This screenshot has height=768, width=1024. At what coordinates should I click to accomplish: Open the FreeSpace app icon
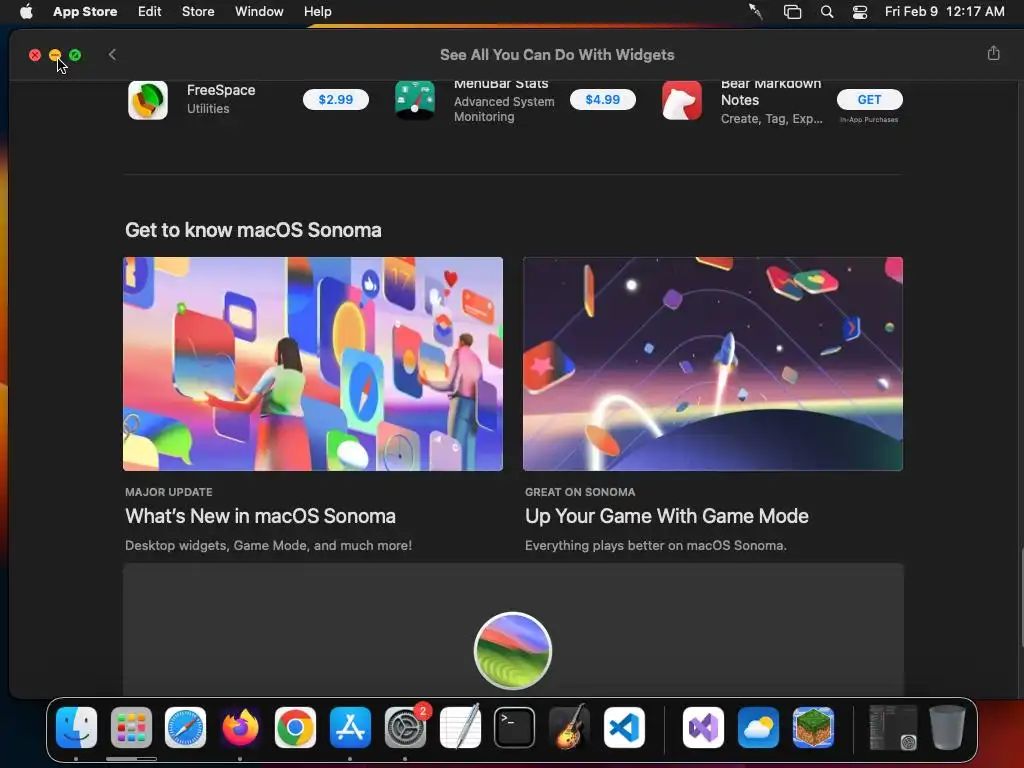click(x=148, y=100)
